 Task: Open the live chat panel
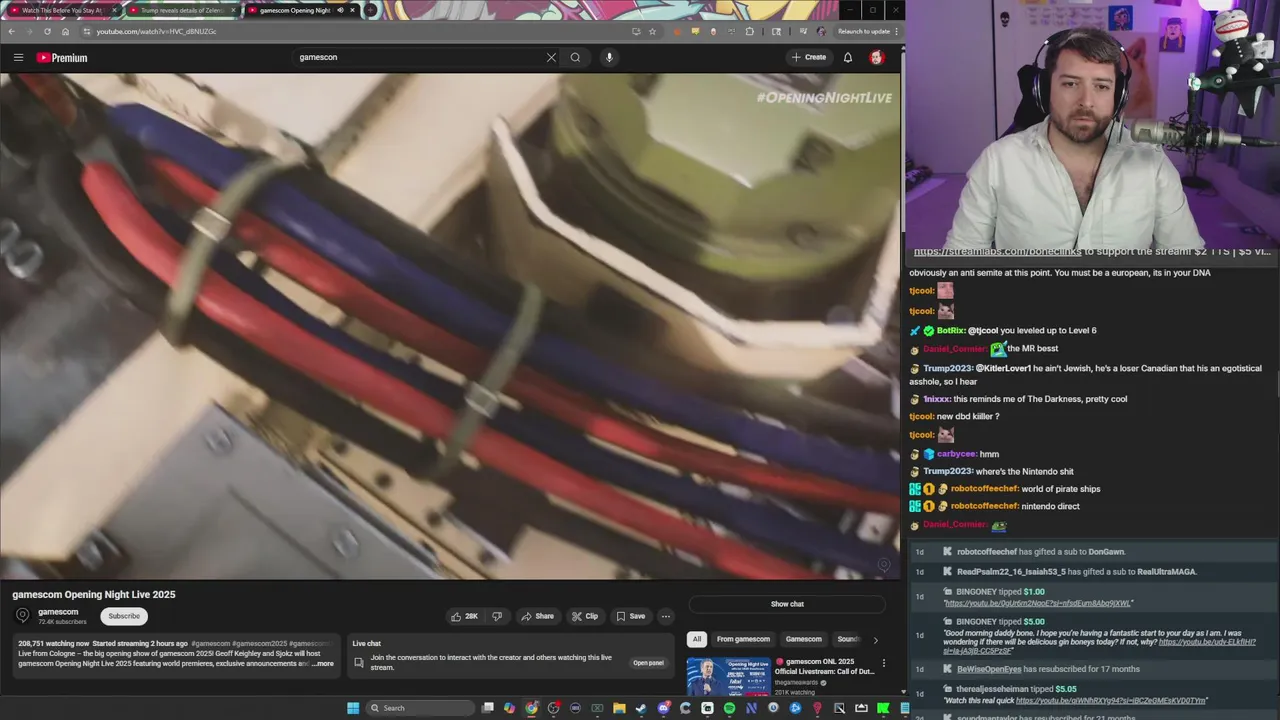tap(648, 663)
